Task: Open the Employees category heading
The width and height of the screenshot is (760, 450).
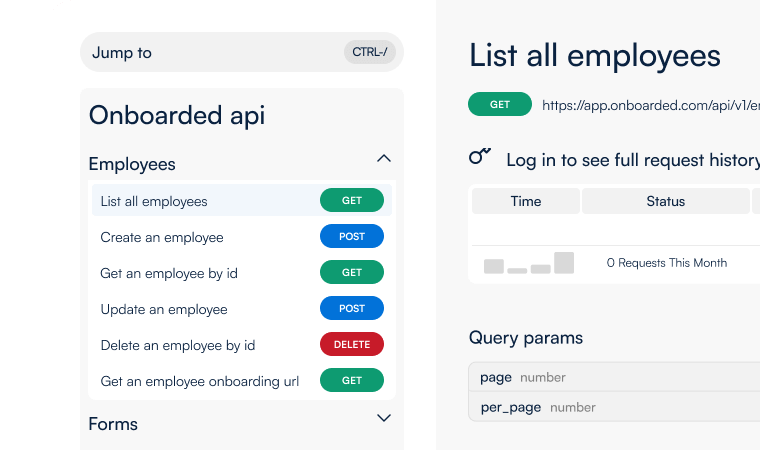Action: (x=132, y=164)
